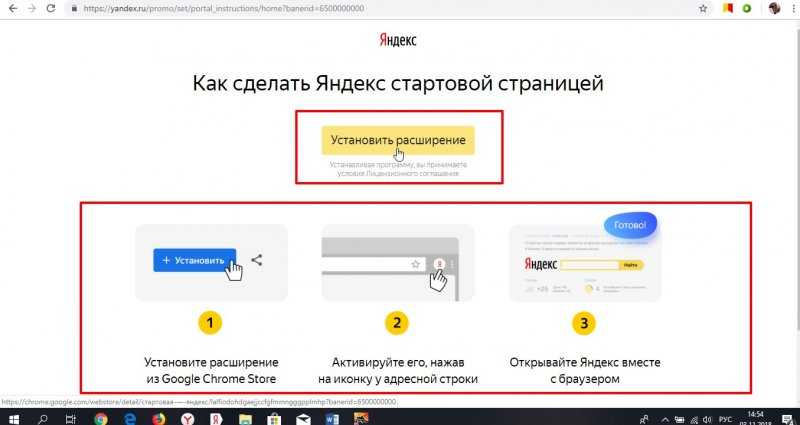Bookmark this page with the star icon
This screenshot has width=800, height=425.
click(x=703, y=9)
